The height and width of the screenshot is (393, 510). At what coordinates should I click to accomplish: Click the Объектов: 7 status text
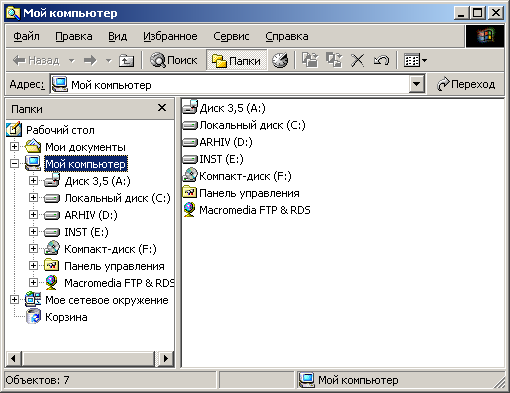point(37,380)
